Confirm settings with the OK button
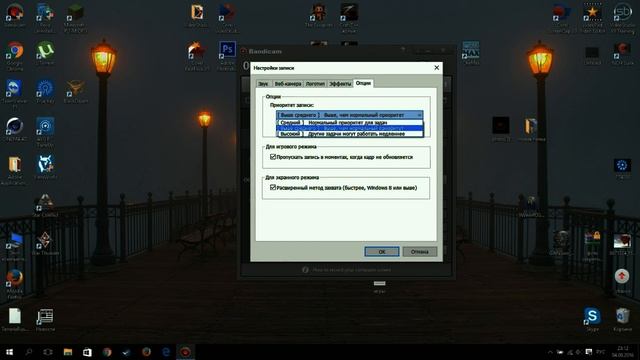The width and height of the screenshot is (640, 360). 382,251
